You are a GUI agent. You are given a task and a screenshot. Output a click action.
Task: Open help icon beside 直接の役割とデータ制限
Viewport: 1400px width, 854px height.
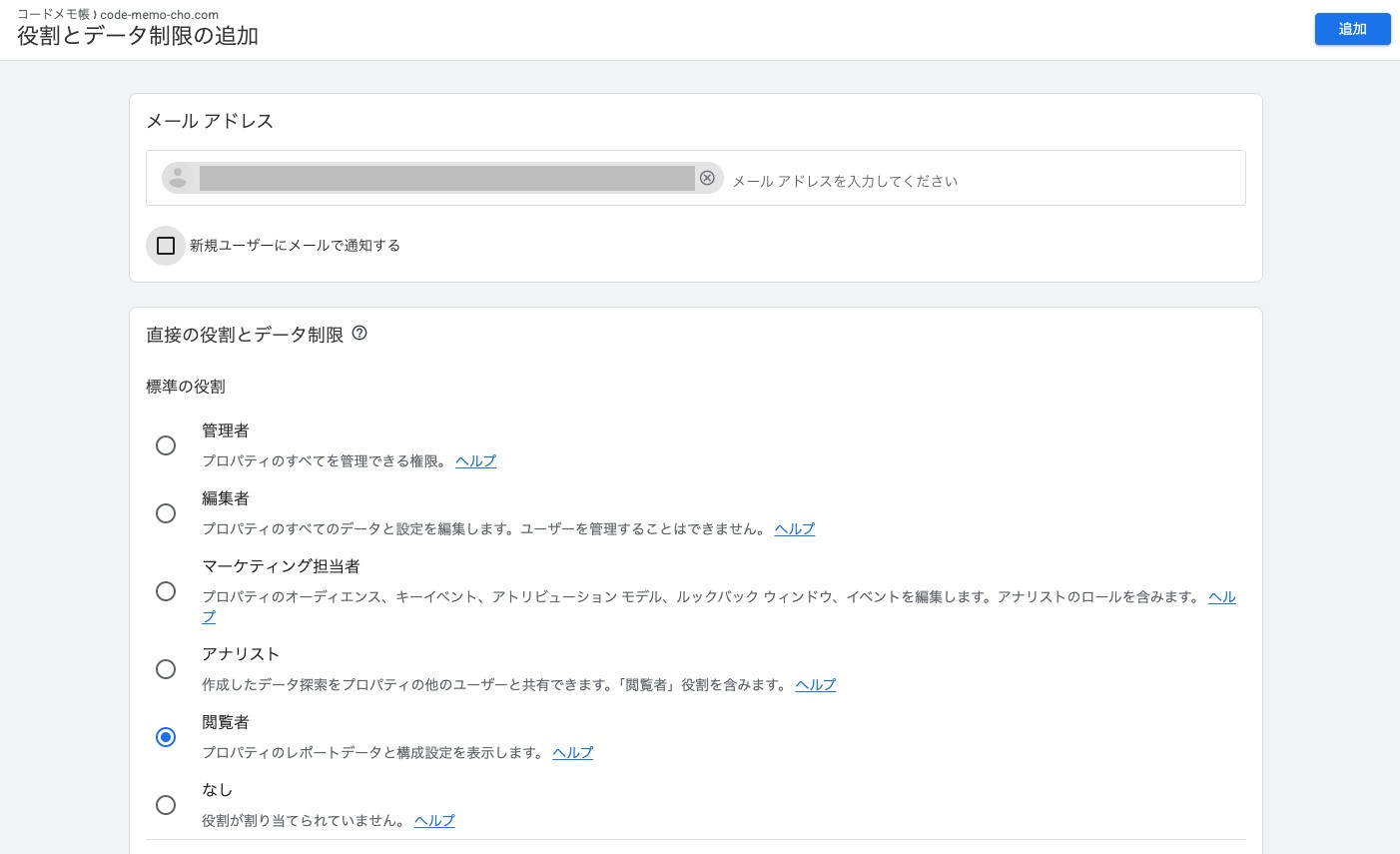pyautogui.click(x=359, y=334)
